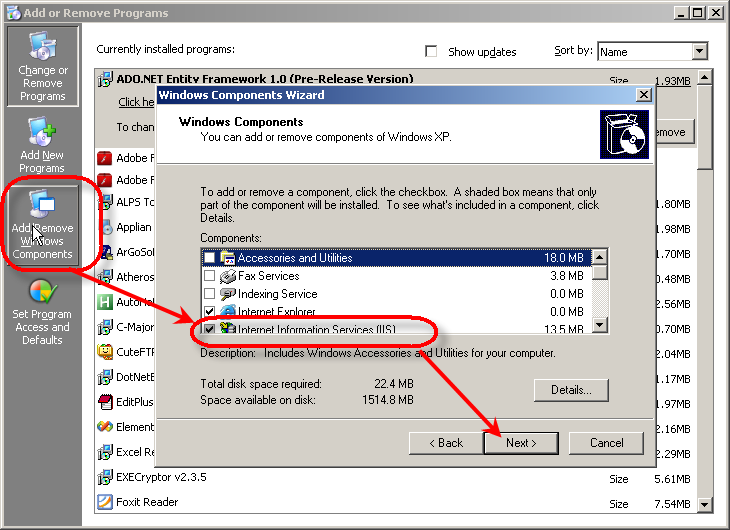730x530 pixels.
Task: Click the Accessories and Utilities component icon
Action: click(x=228, y=258)
